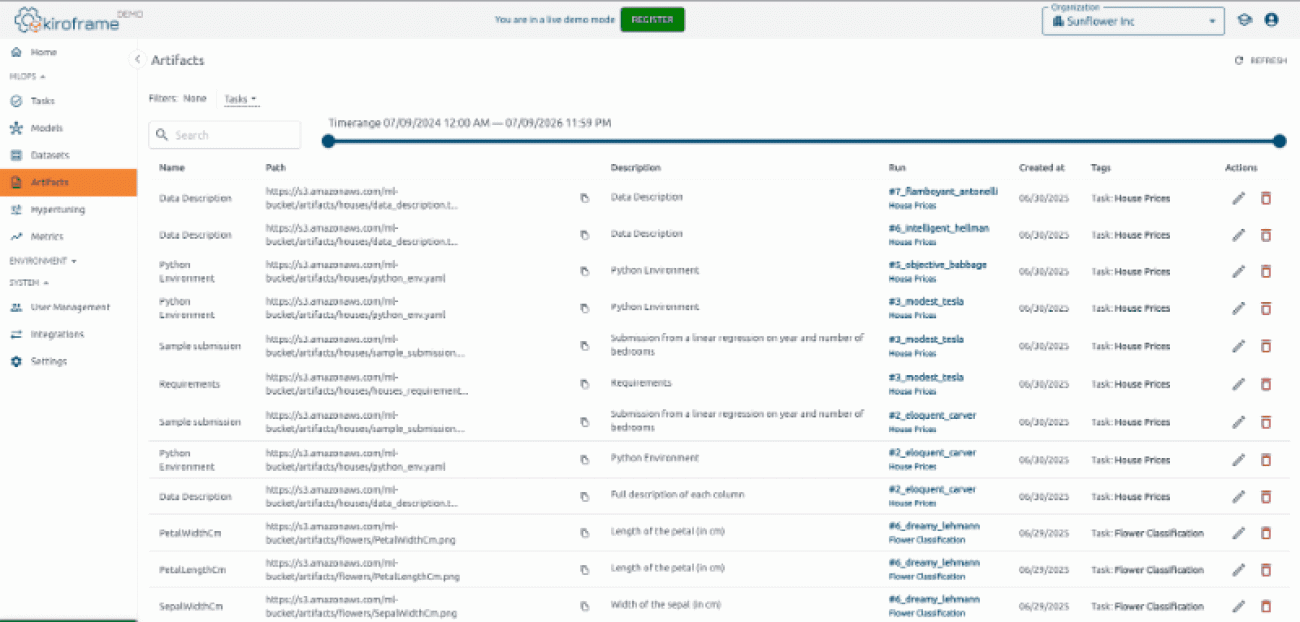Copy the path of the PetalWidthCm artifact
Screen dimensions: 1300x622
coord(585,533)
